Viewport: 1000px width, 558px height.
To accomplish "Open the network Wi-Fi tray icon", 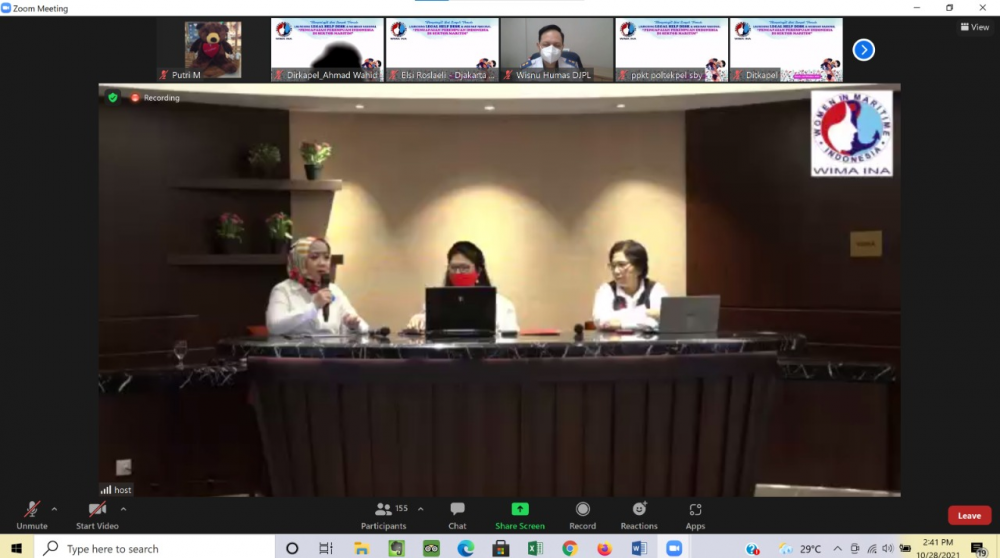I will (x=872, y=548).
